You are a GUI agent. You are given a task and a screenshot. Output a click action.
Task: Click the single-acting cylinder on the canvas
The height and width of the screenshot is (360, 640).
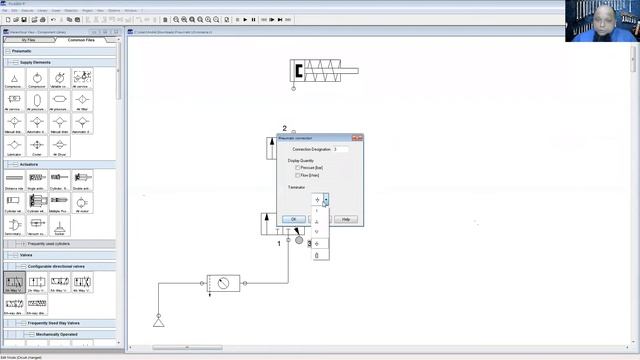click(x=324, y=71)
